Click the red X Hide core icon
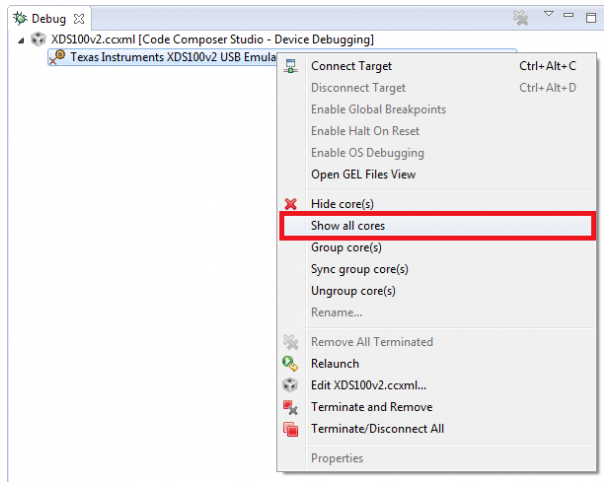604x483 pixels. (290, 204)
